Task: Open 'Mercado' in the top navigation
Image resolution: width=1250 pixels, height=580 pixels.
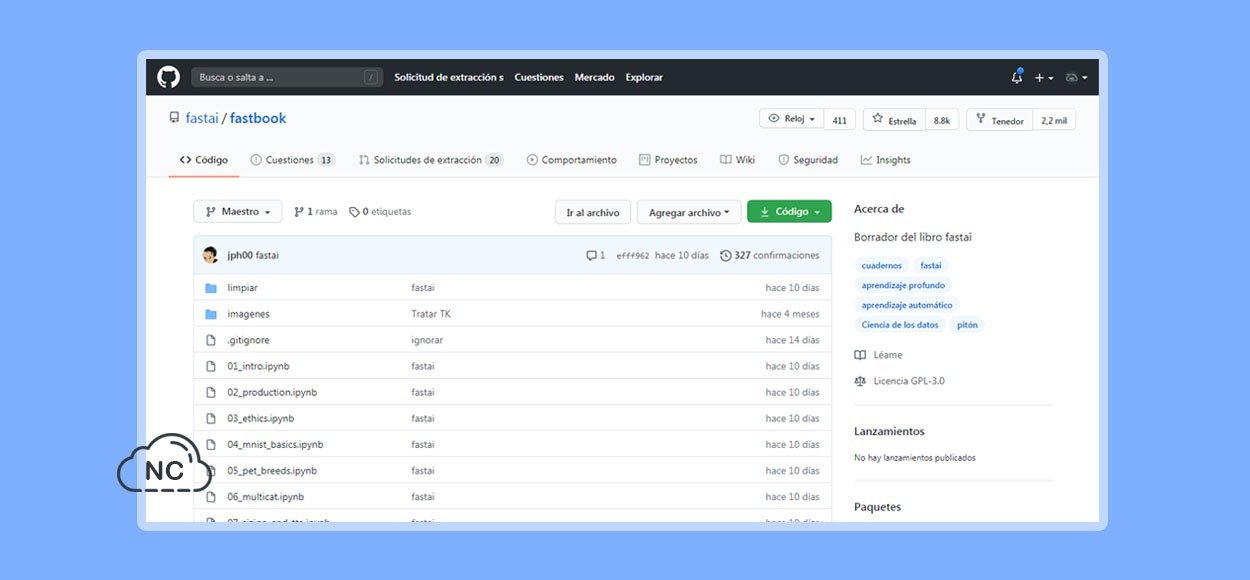Action: (594, 77)
